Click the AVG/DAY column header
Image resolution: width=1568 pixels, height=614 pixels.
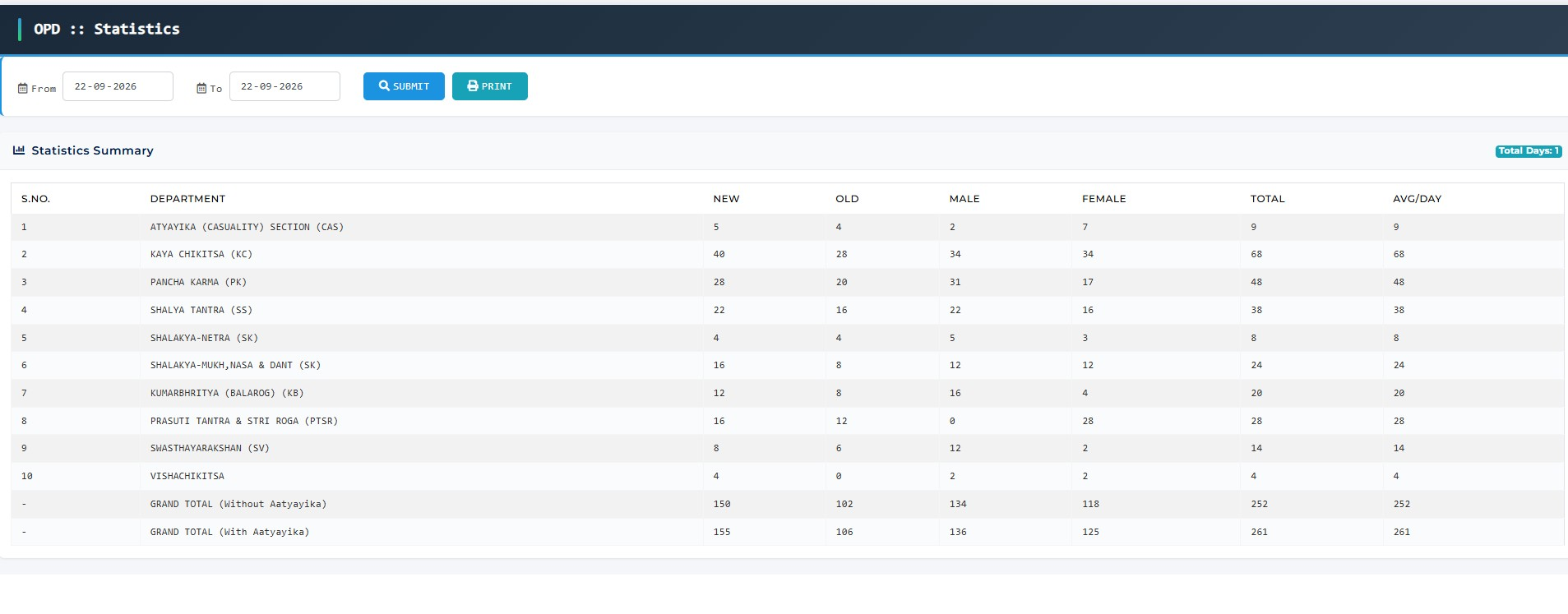pos(1417,199)
